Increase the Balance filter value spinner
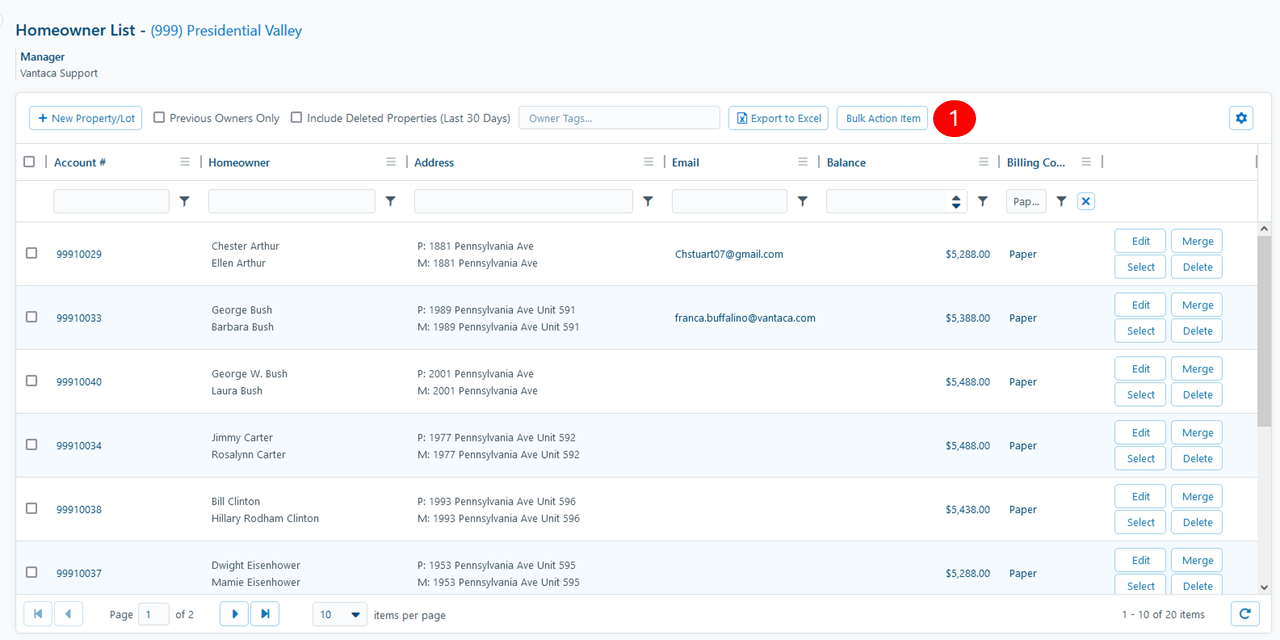 coord(957,197)
